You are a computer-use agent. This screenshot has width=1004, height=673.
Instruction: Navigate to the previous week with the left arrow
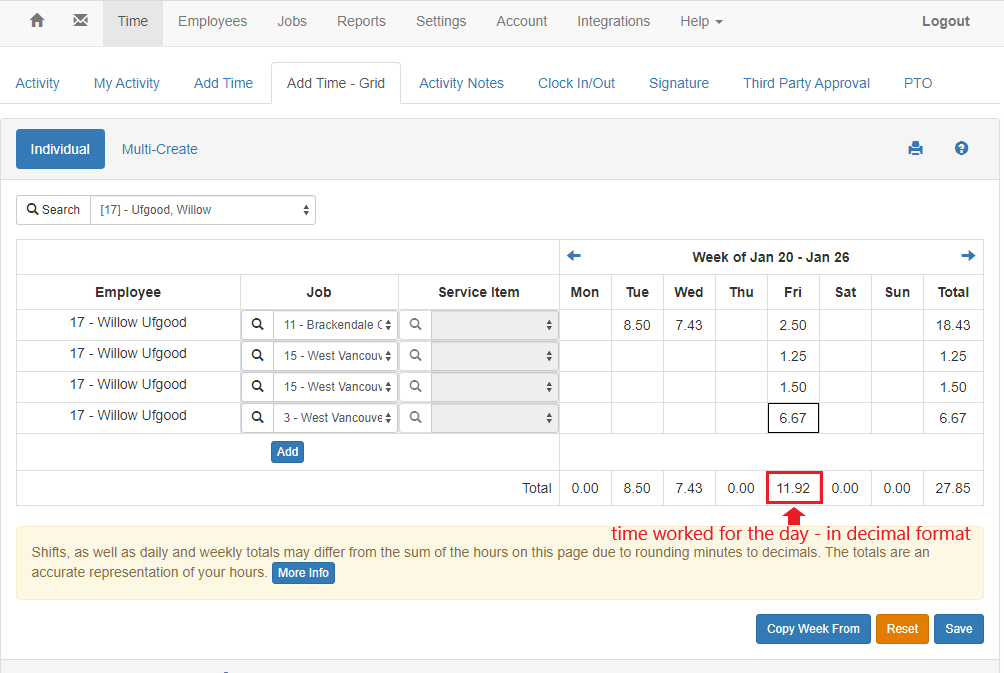point(573,256)
